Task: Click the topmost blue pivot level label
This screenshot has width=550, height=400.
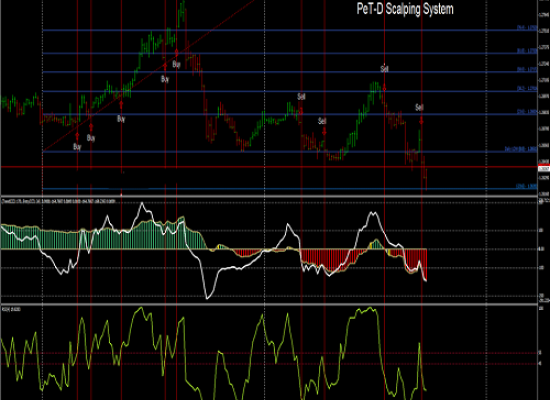Action: 527,28
